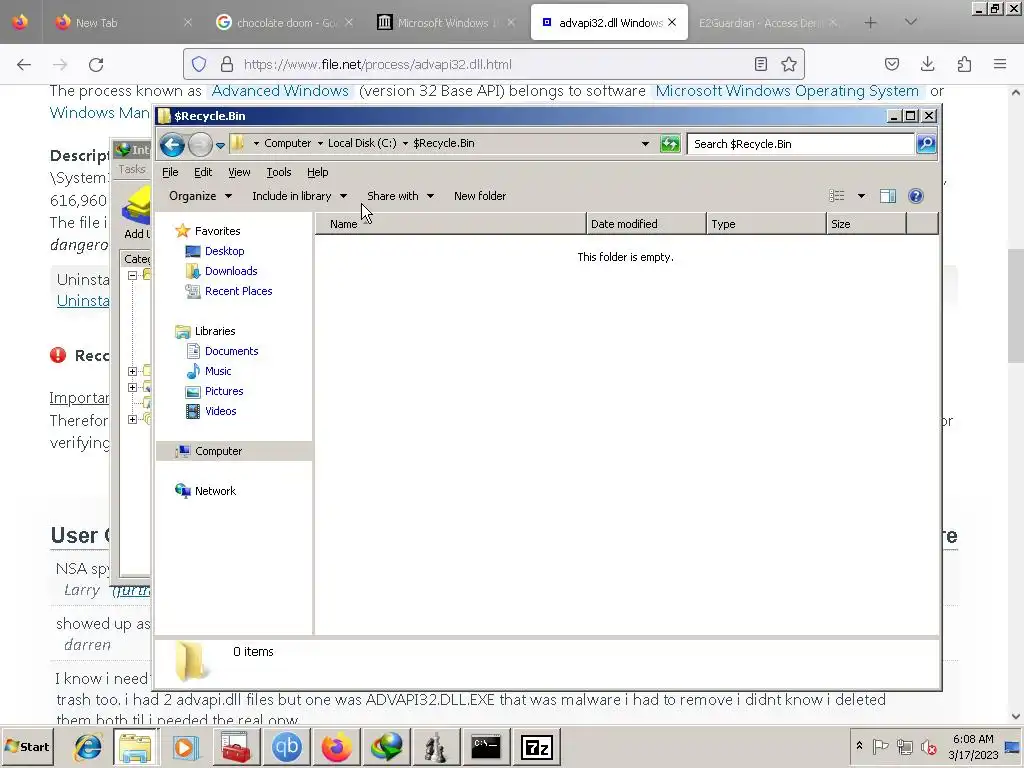Viewport: 1024px width, 768px height.
Task: Open the Help menu in Explorer
Action: (x=317, y=172)
